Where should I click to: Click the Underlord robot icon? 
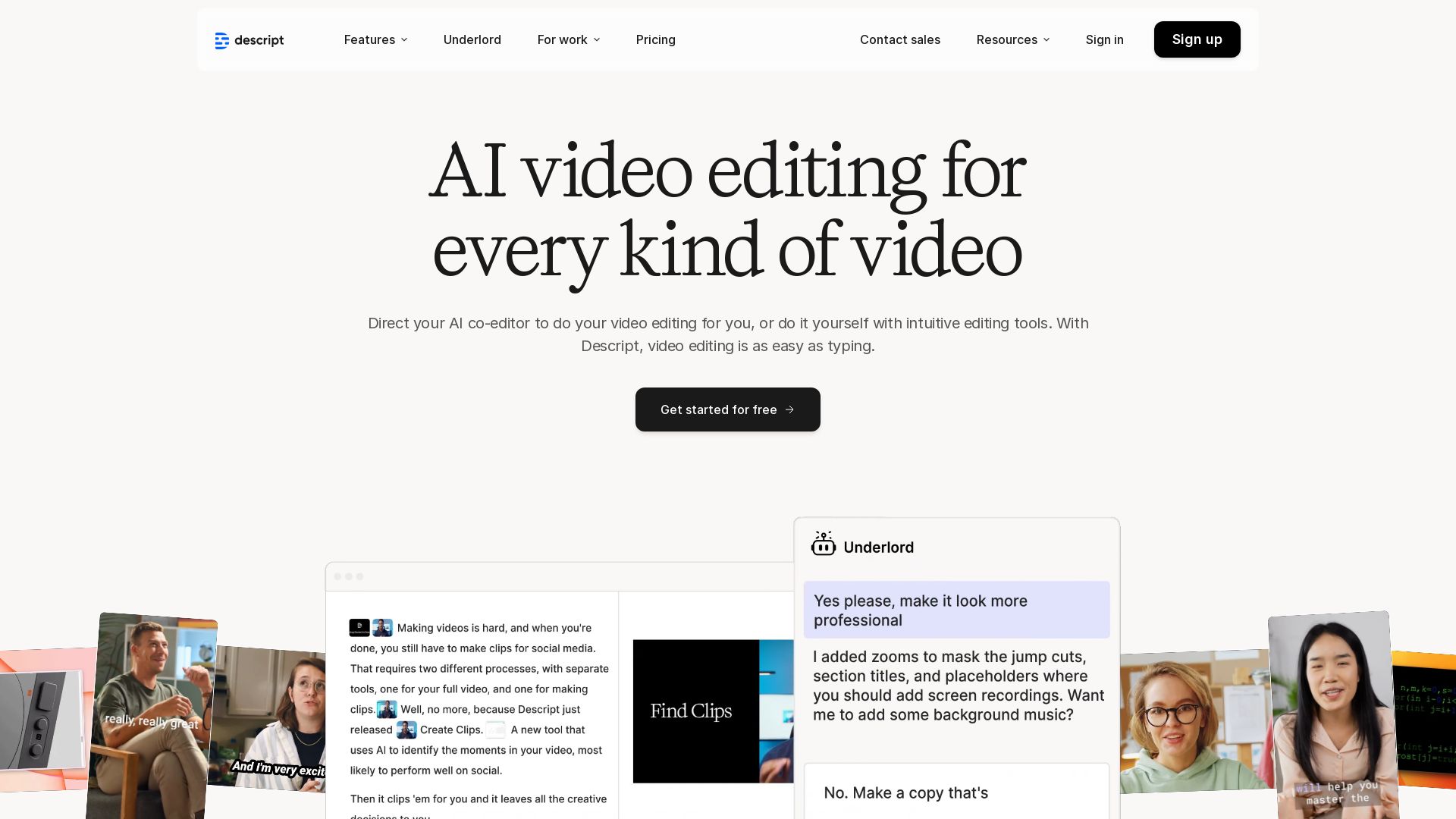[x=823, y=544]
